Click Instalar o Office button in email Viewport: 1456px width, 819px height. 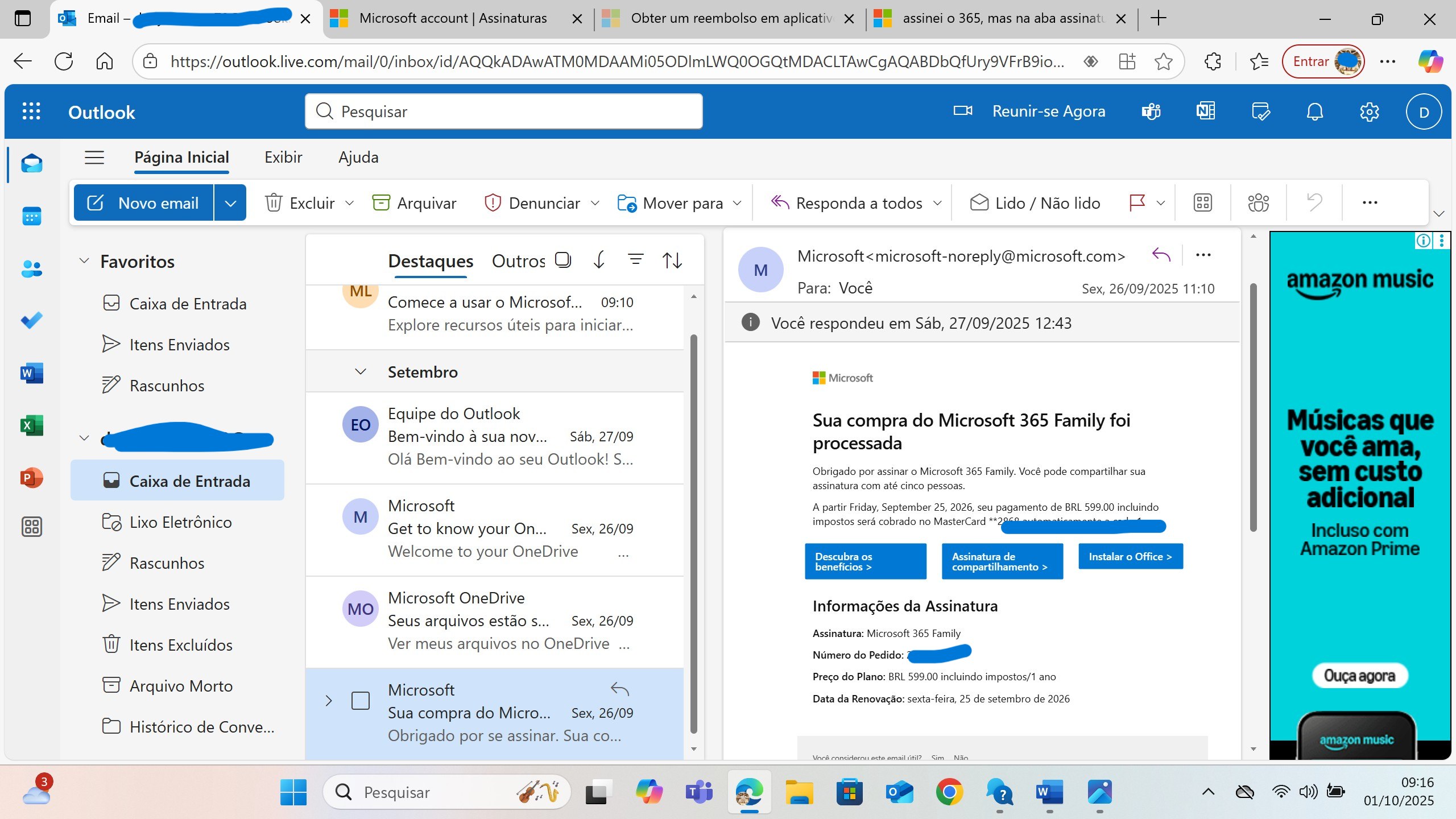coord(1130,556)
